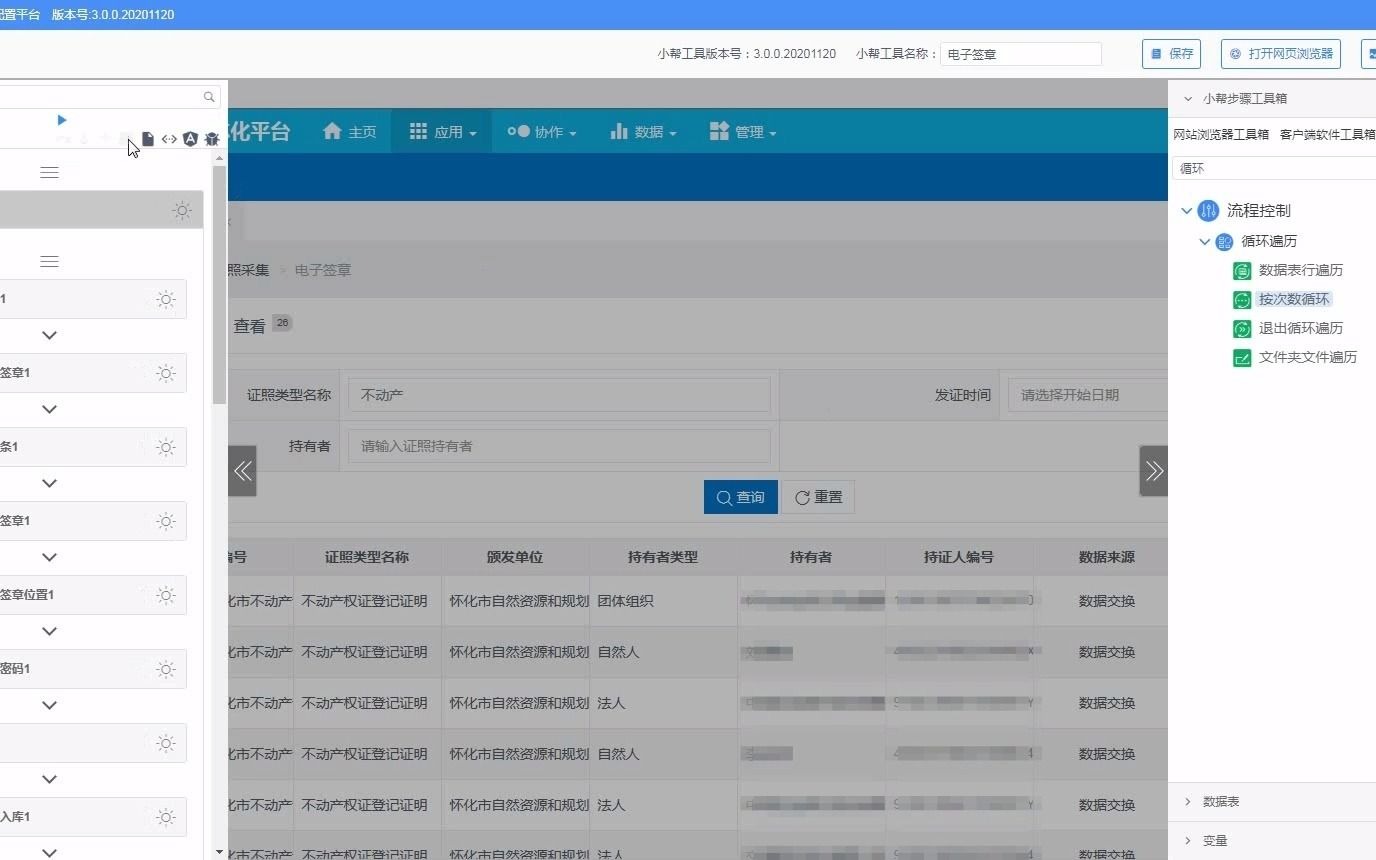Image resolution: width=1376 pixels, height=860 pixels.
Task: Click the 入库1 step label
Action: (15, 817)
